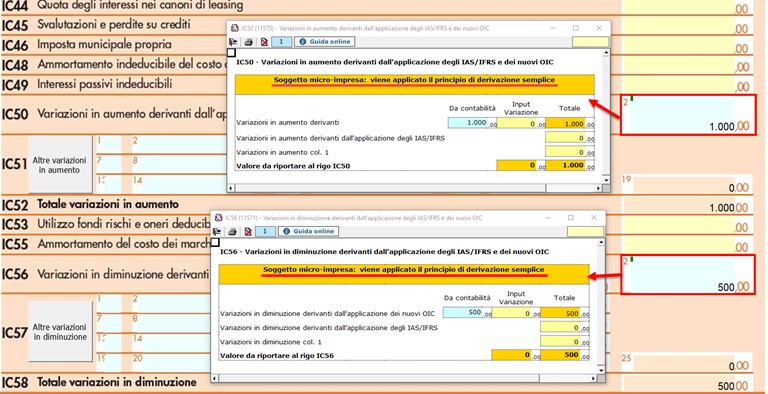Click the yellow field in IC56 toolbar

coord(585,231)
